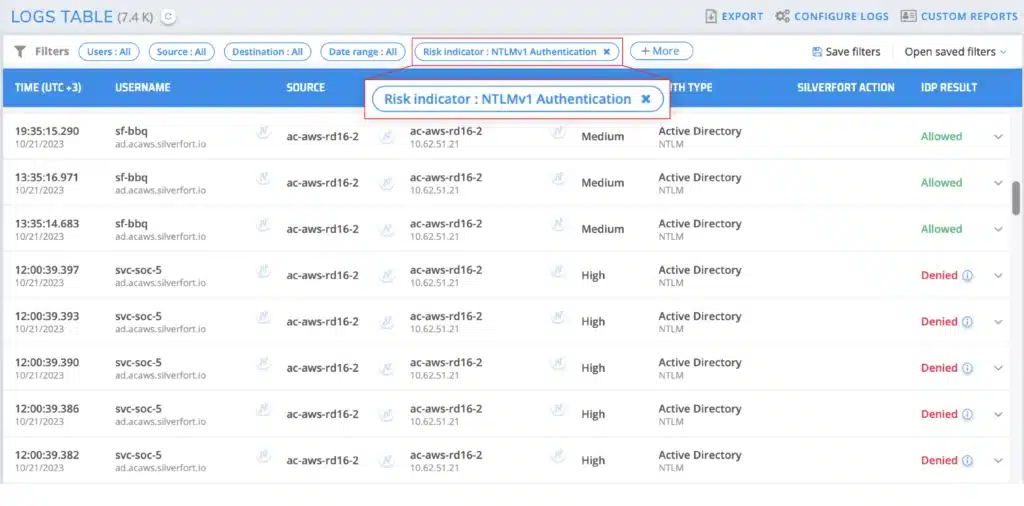
Task: Click destination IP 10.62.51.21 in the 12:00:39.382 row
Action: click(434, 468)
